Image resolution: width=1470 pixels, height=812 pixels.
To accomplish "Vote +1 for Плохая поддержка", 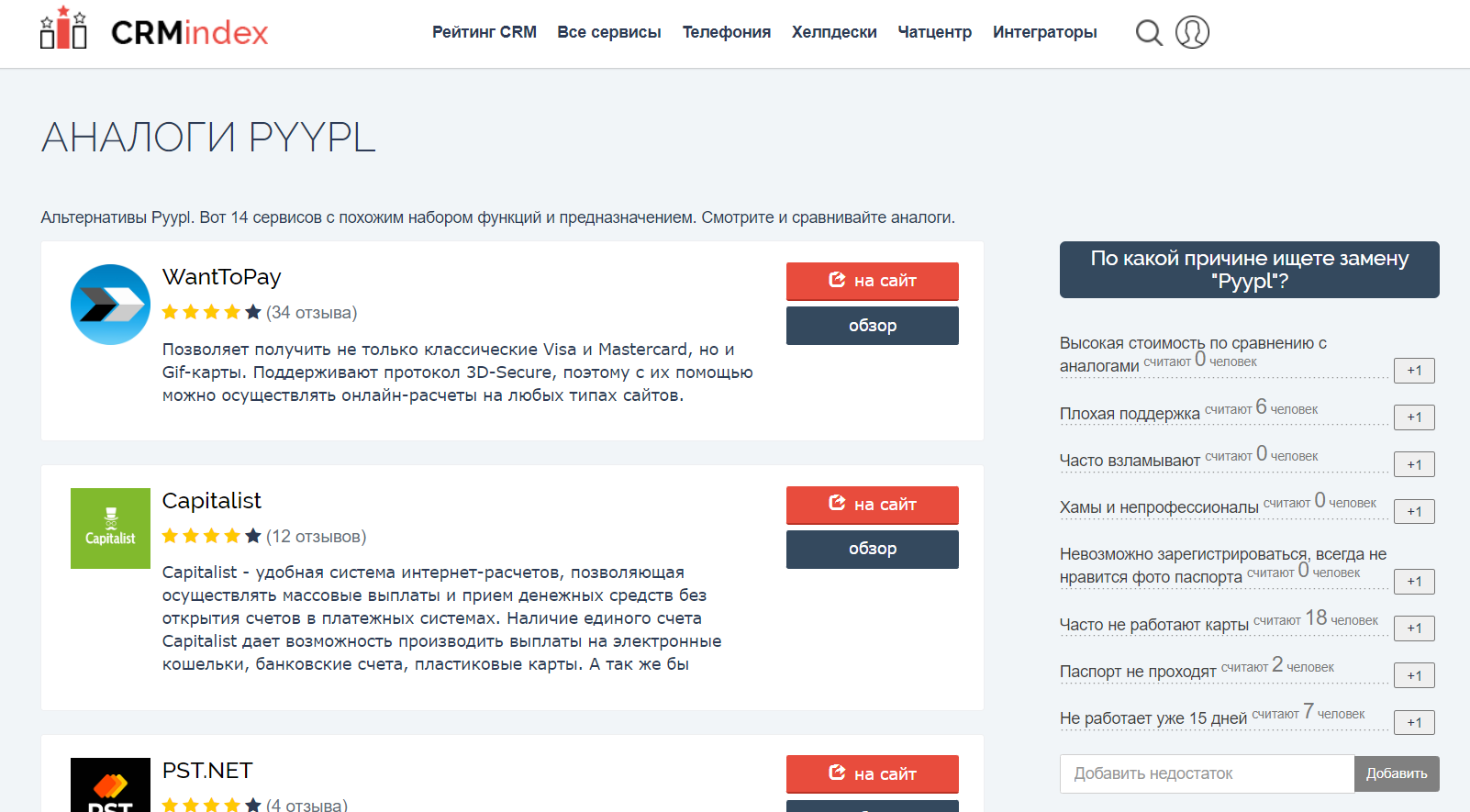I will pos(1414,417).
